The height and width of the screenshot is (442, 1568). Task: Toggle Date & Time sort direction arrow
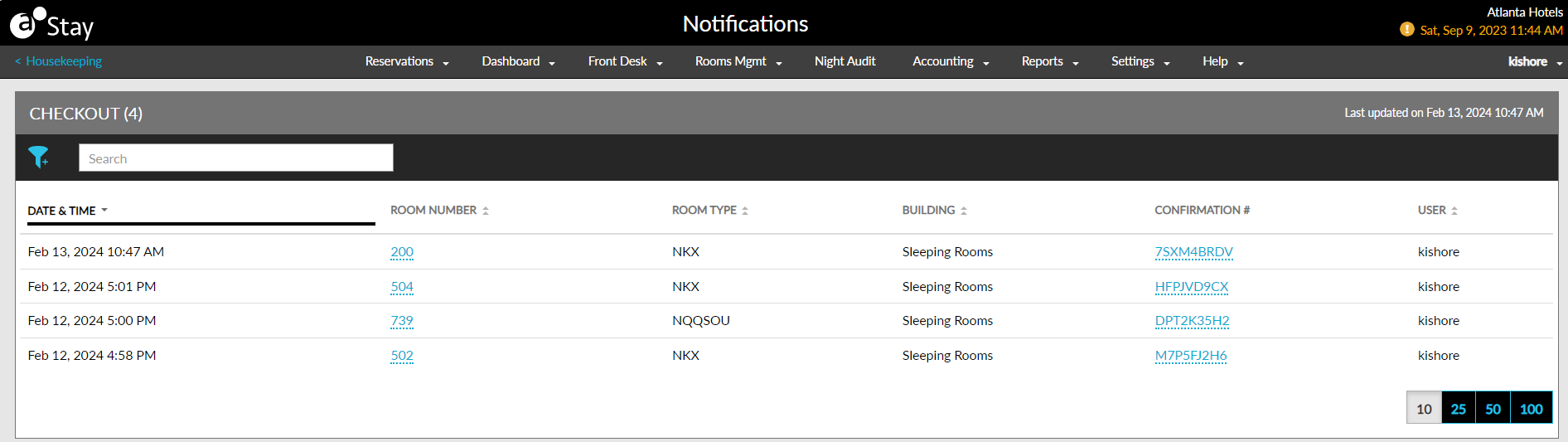point(104,211)
